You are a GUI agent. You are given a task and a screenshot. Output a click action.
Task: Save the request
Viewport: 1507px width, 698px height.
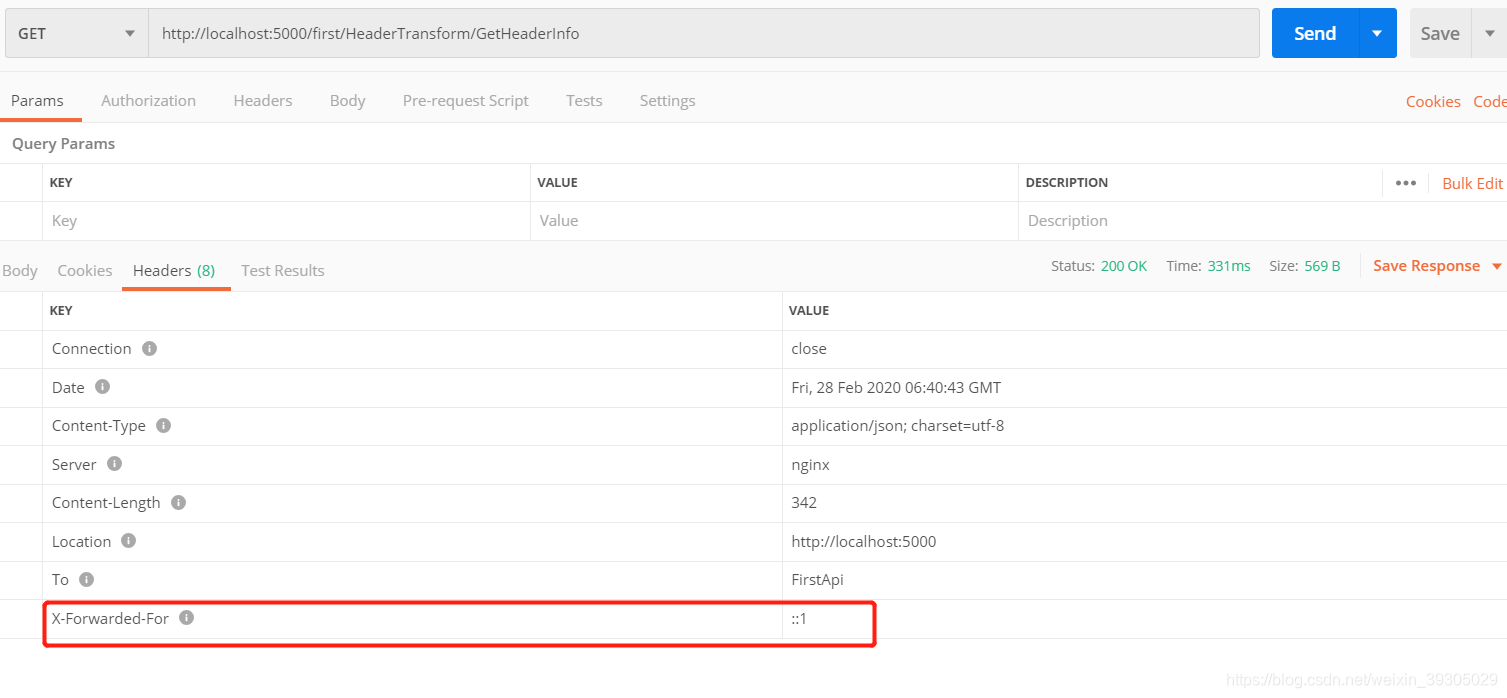pos(1440,33)
